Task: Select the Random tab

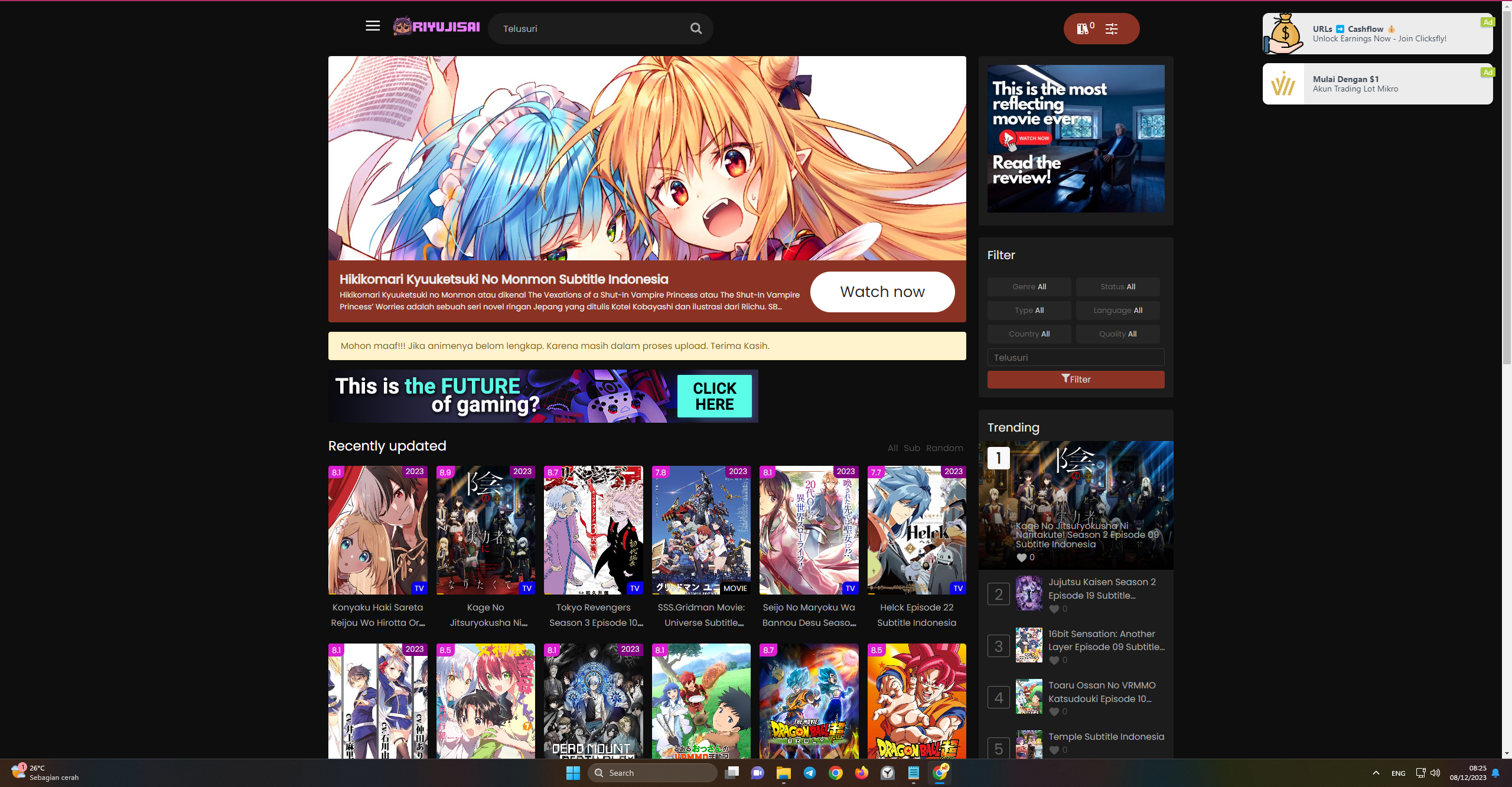Action: point(944,448)
